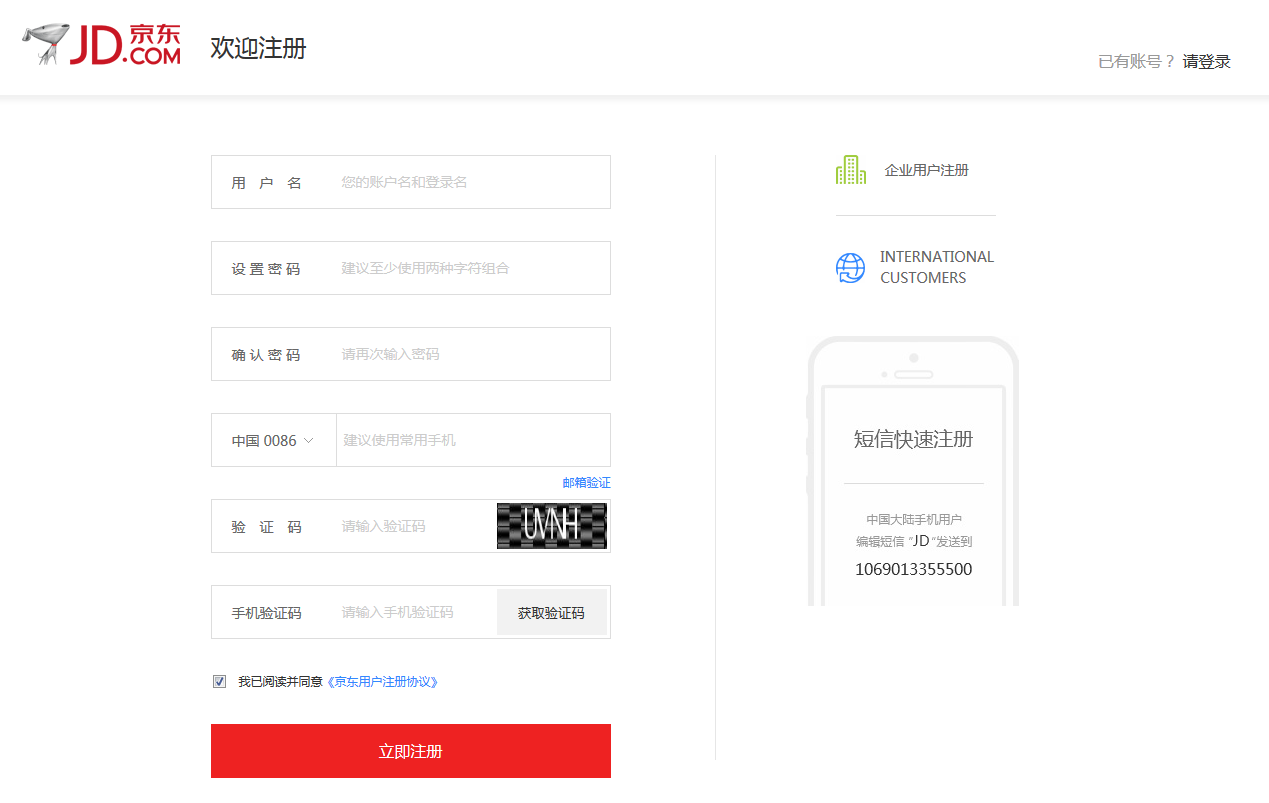Click the JD.com logo
This screenshot has width=1269, height=803.
(x=100, y=45)
